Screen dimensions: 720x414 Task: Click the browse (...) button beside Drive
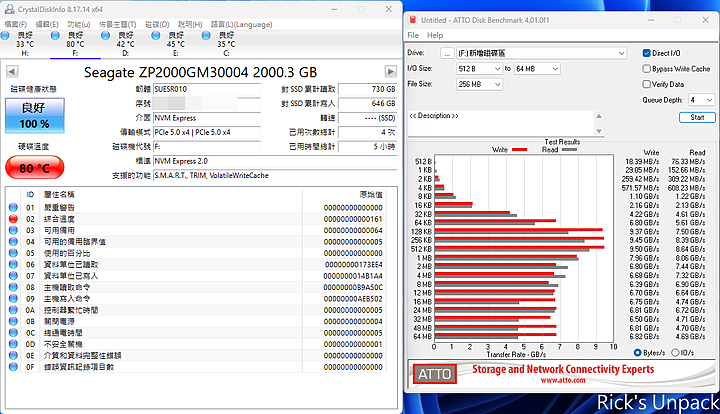[447, 54]
